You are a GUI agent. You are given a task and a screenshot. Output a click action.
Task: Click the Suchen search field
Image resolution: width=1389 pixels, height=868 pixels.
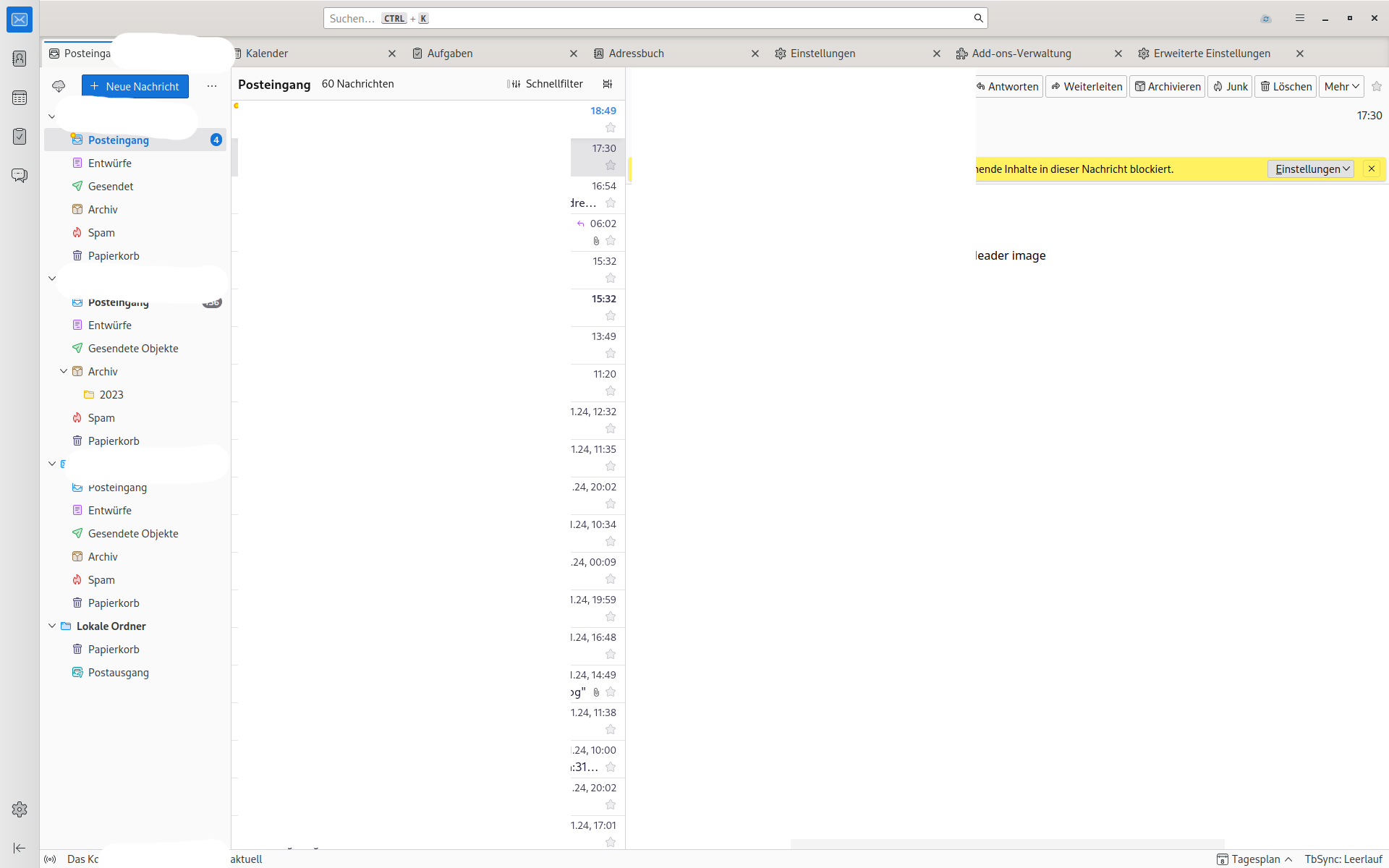(x=651, y=18)
